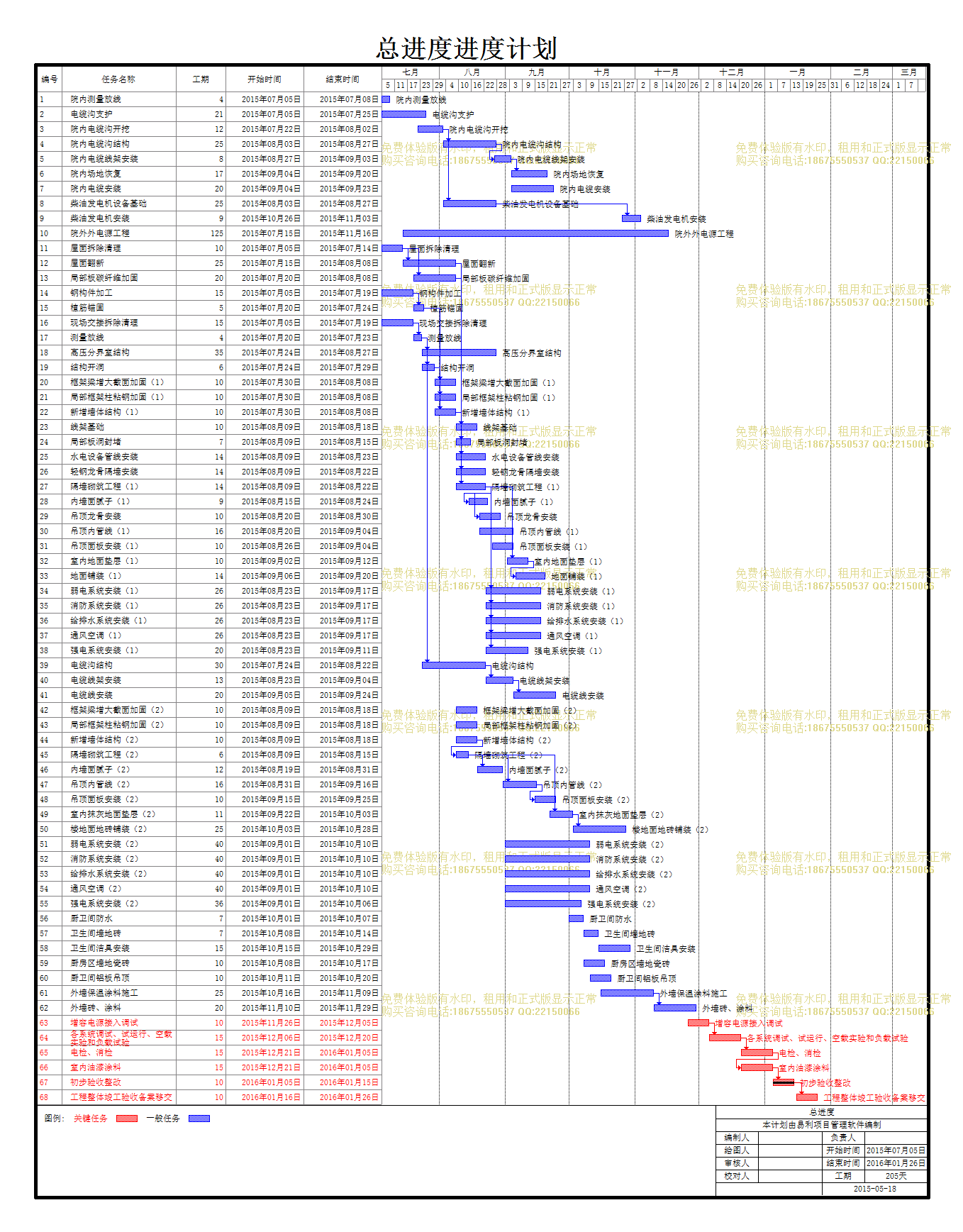Image resolution: width=963 pixels, height=1232 pixels.
Task: Click 院内测量放线 in the task name column
Action: [x=96, y=99]
